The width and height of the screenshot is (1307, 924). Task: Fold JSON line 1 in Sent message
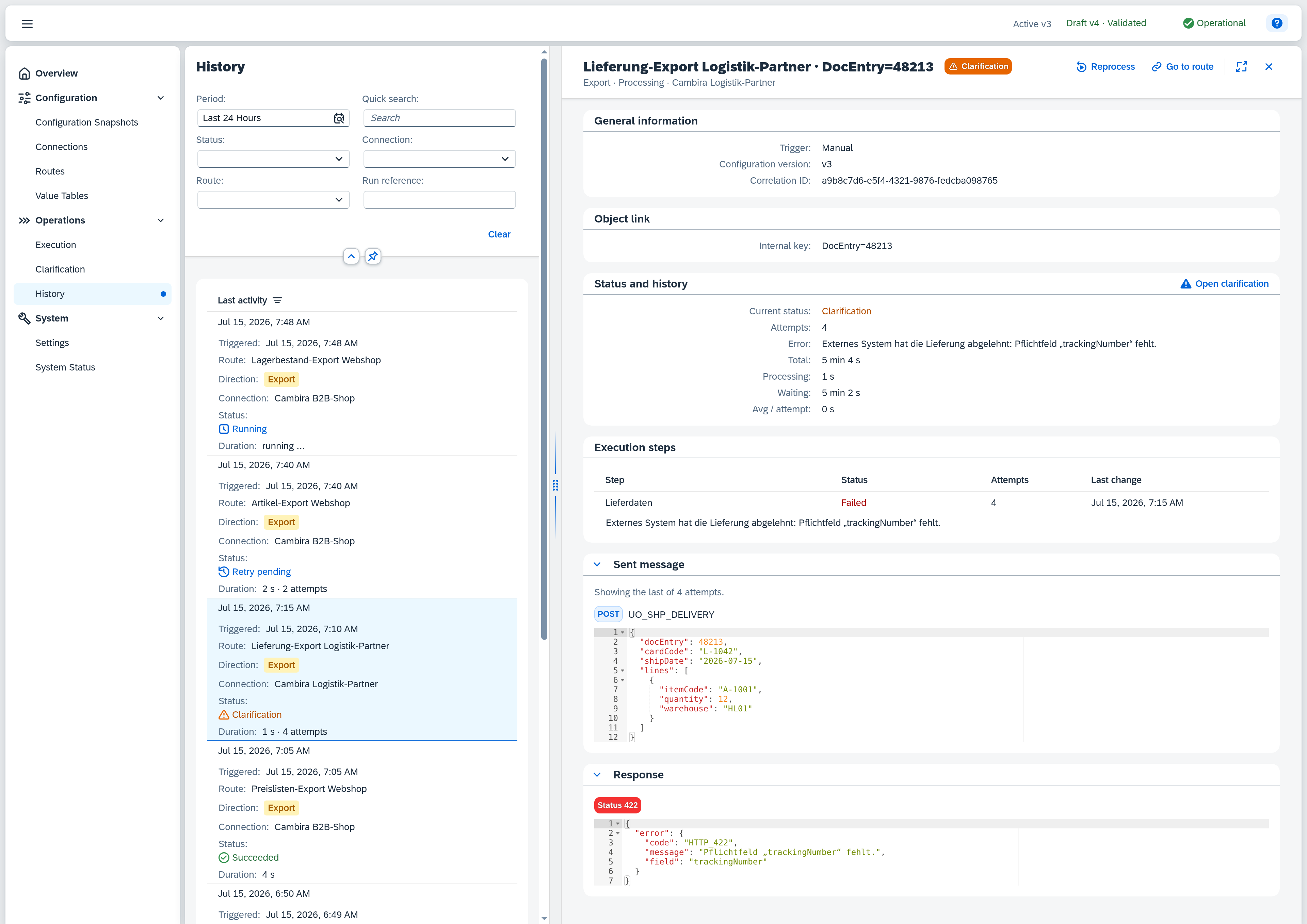click(623, 633)
